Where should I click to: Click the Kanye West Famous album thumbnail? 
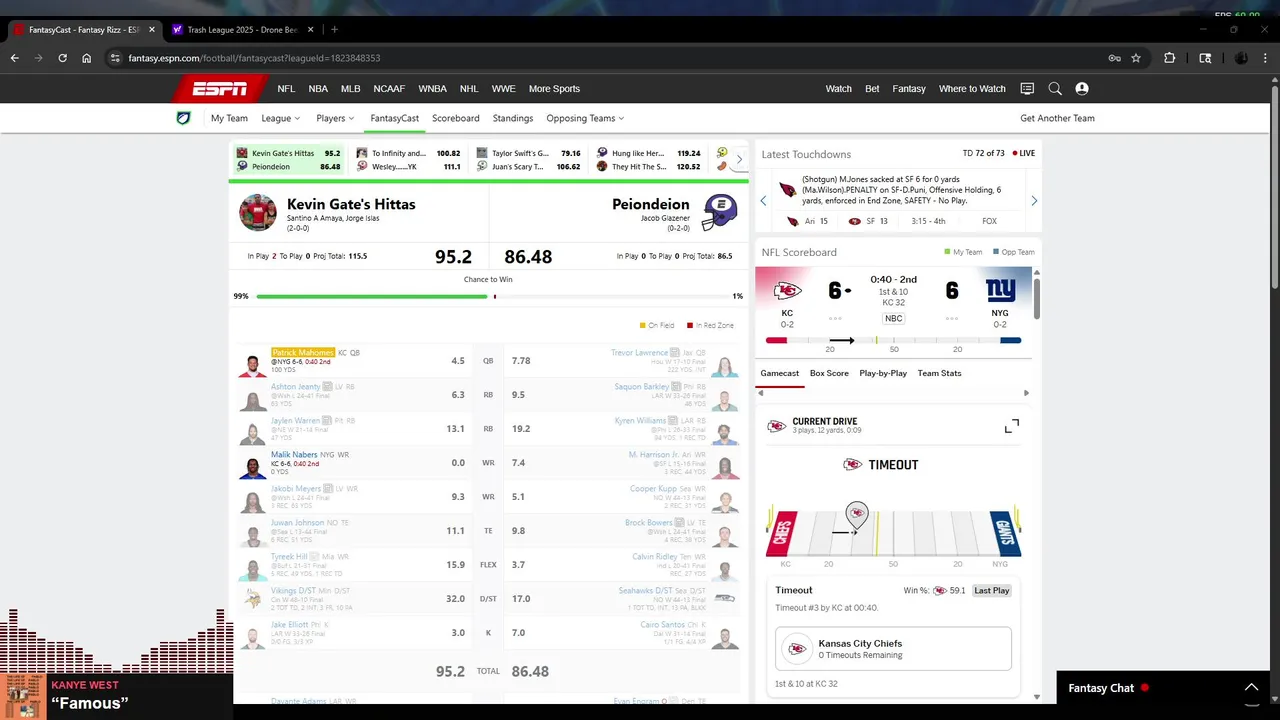22,695
